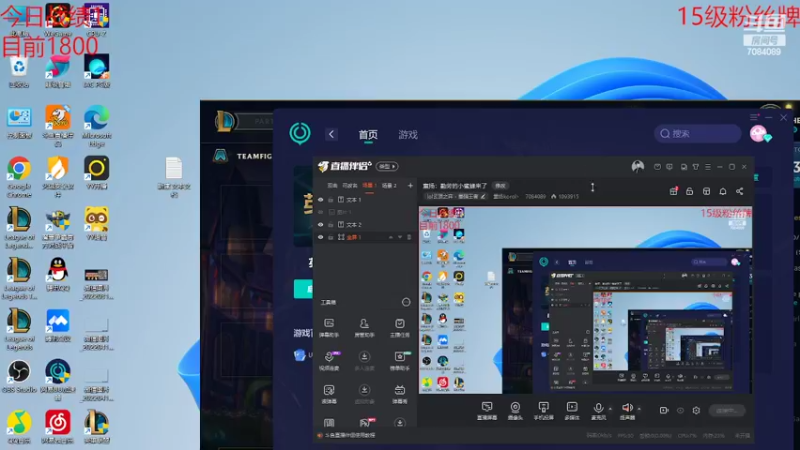Expand the toolbox with the round more button

[x=406, y=302]
